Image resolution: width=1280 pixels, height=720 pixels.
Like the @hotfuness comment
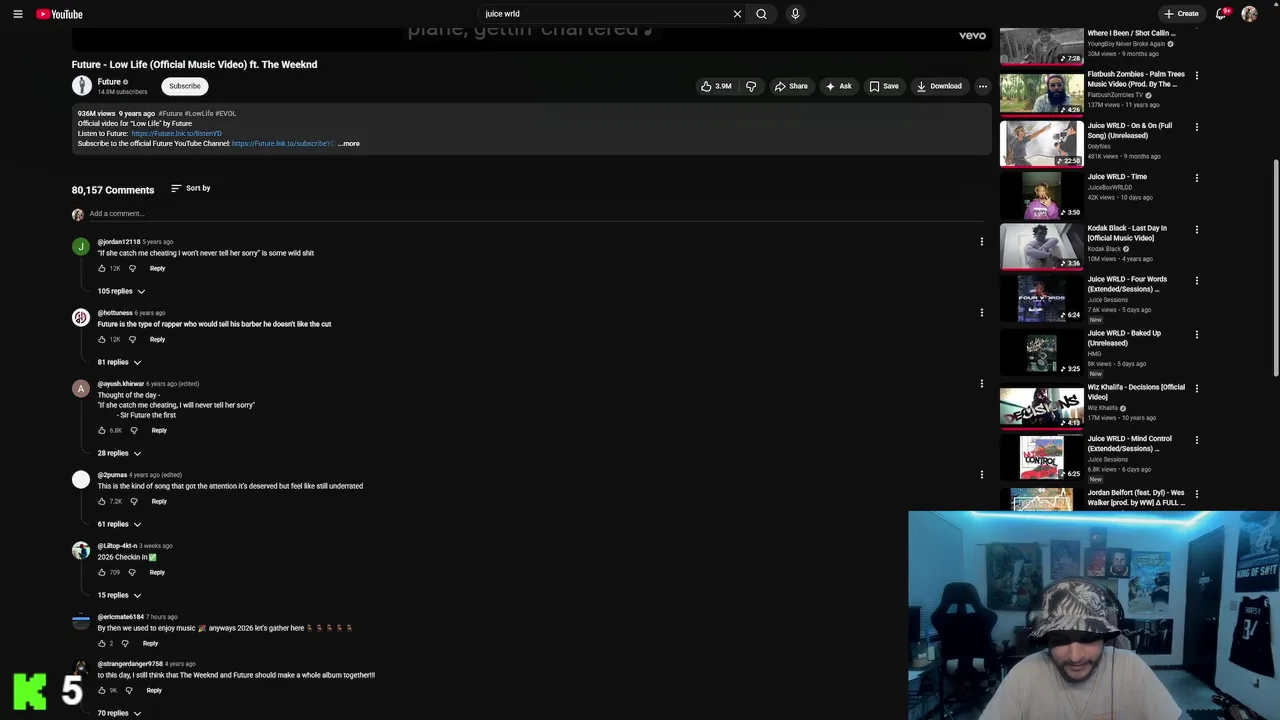(x=102, y=340)
